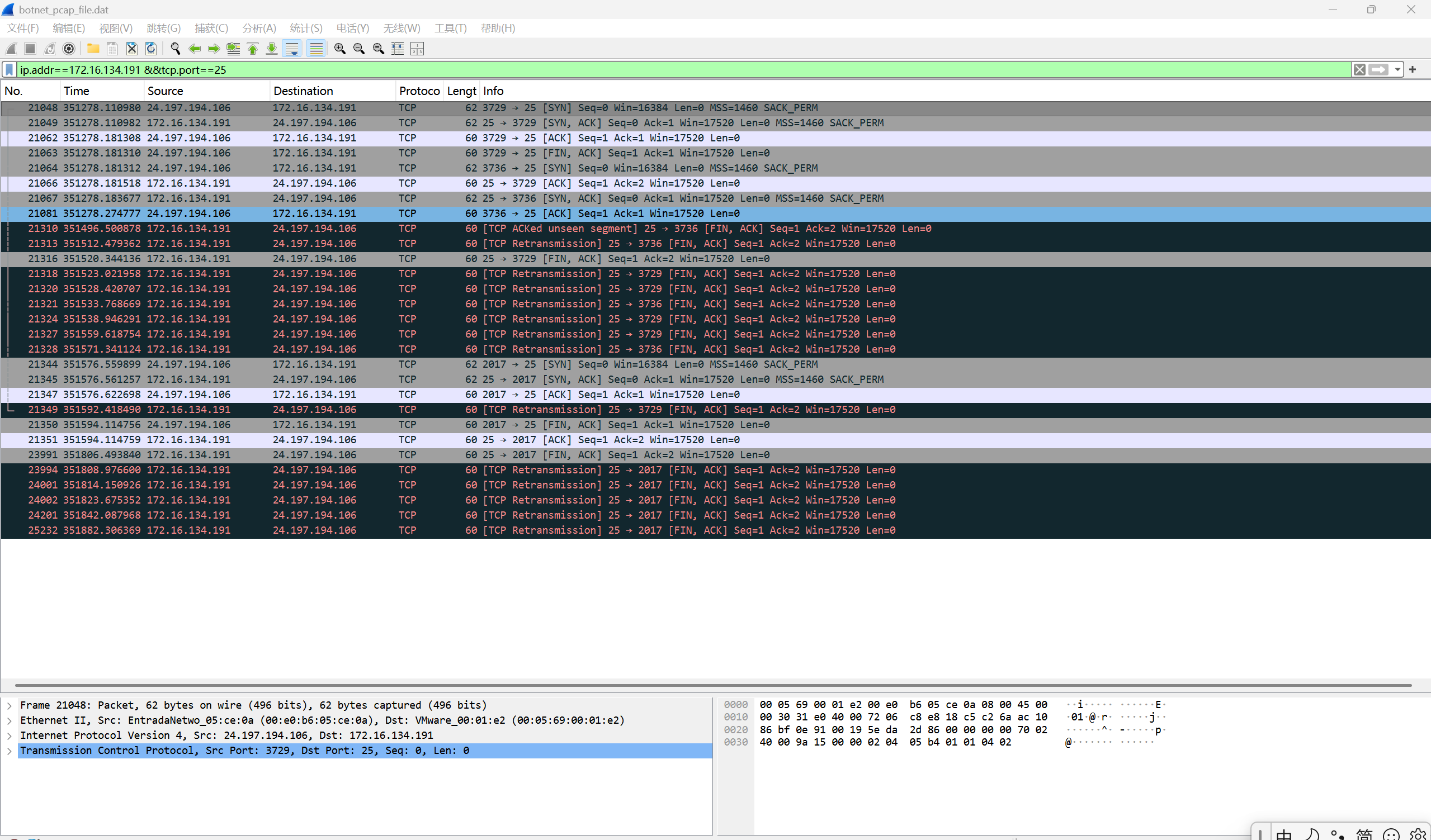Expand the Transmission Control Protocol tree item
Viewport: 1431px width, 840px height.
[x=9, y=751]
